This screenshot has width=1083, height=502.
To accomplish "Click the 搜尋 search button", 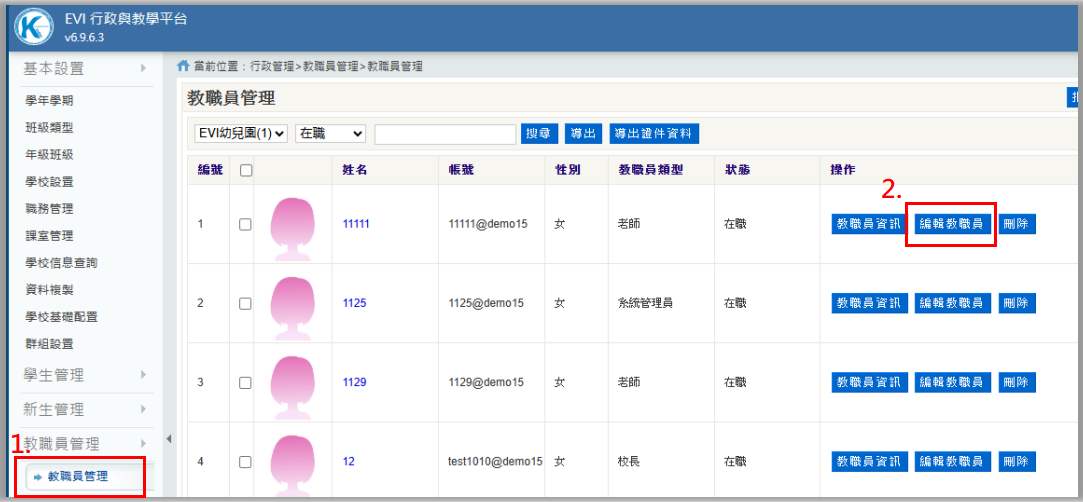I will coord(540,134).
